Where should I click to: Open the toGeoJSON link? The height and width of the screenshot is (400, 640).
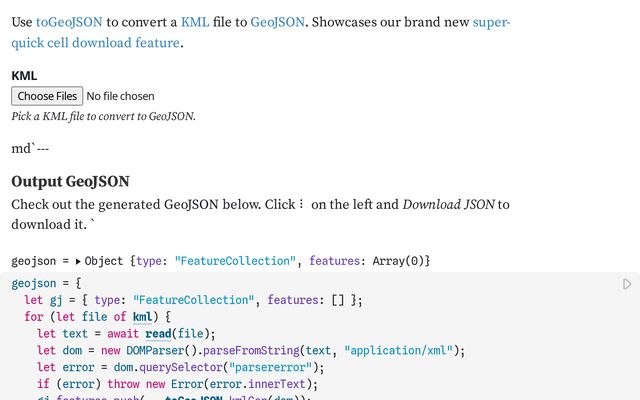click(x=69, y=22)
